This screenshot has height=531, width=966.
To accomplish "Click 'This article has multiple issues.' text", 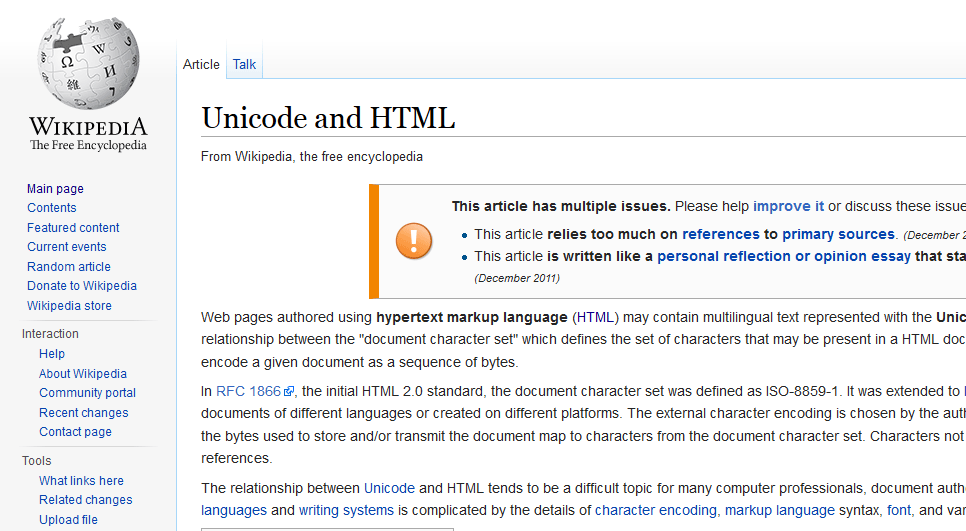I will (561, 206).
